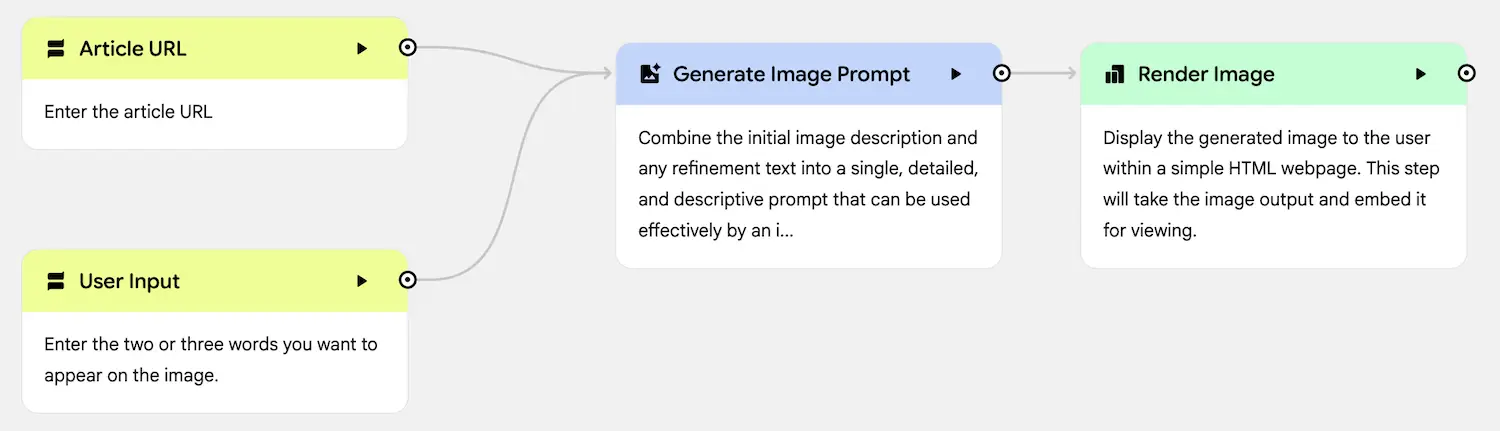Click the User Input node input icon
This screenshot has width=1500, height=431.
pyautogui.click(x=56, y=281)
